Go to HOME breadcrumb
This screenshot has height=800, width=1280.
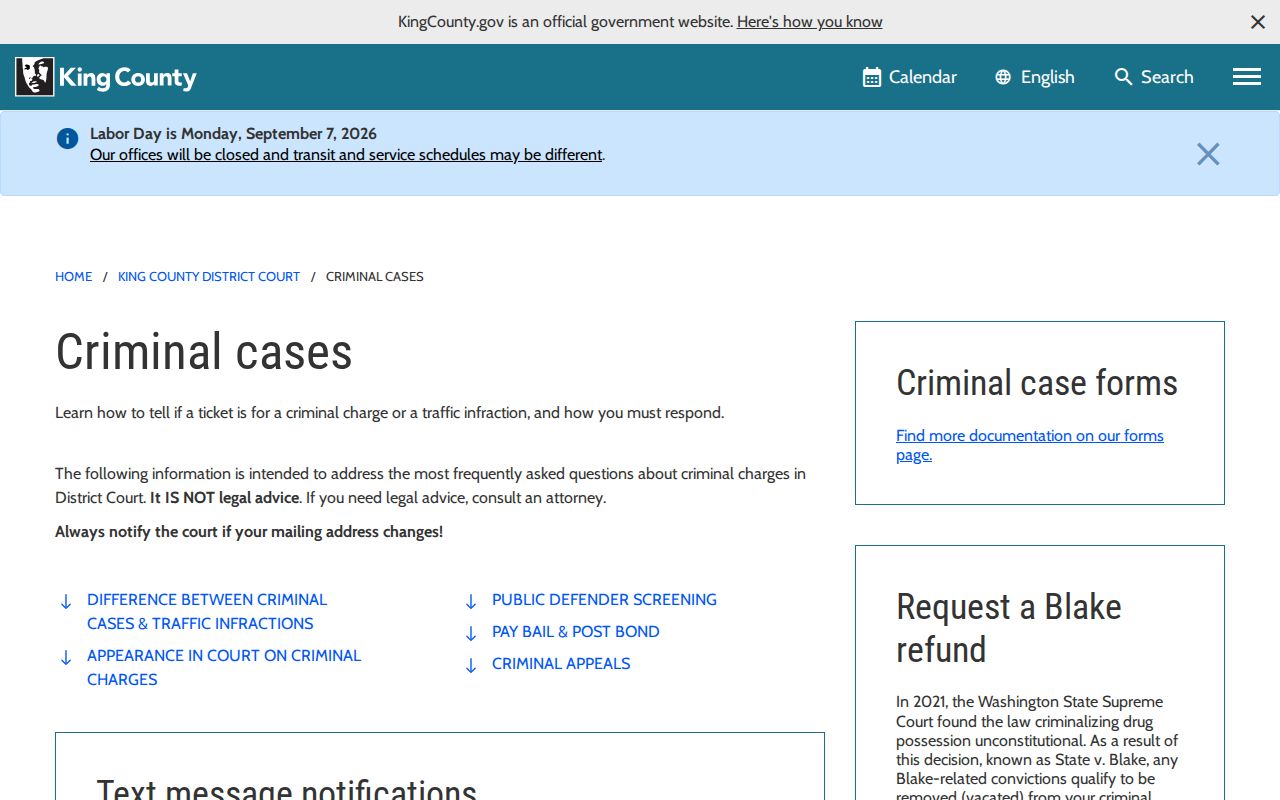[74, 277]
